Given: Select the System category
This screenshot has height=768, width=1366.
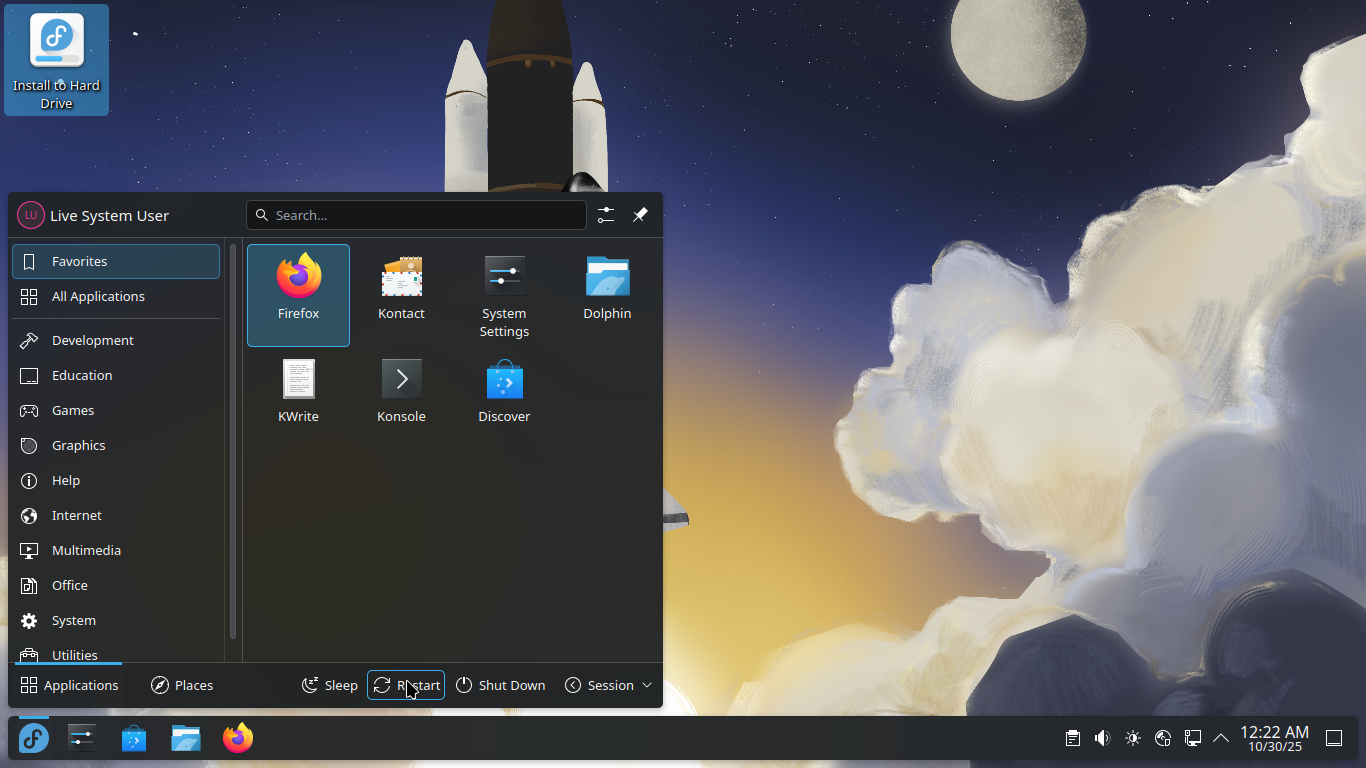Looking at the screenshot, I should [x=116, y=620].
